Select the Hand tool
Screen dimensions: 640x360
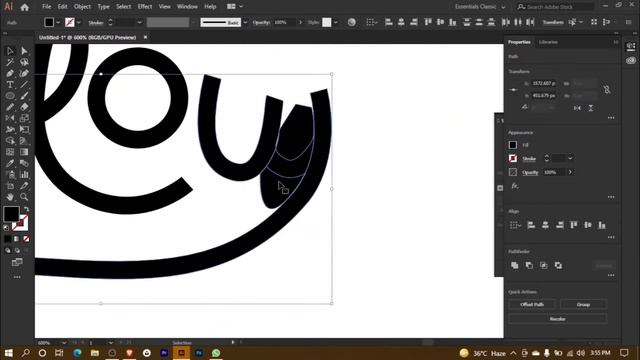click(10, 197)
